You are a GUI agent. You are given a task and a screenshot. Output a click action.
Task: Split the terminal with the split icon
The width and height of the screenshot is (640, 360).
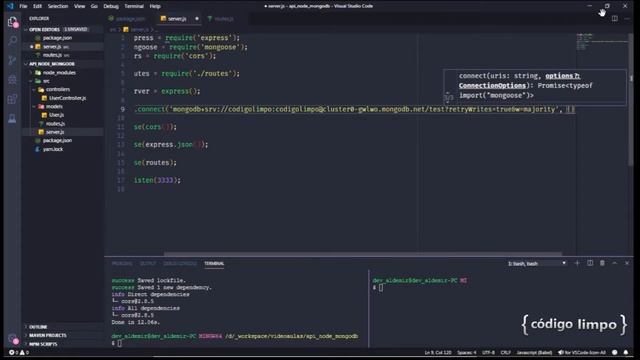pos(590,263)
